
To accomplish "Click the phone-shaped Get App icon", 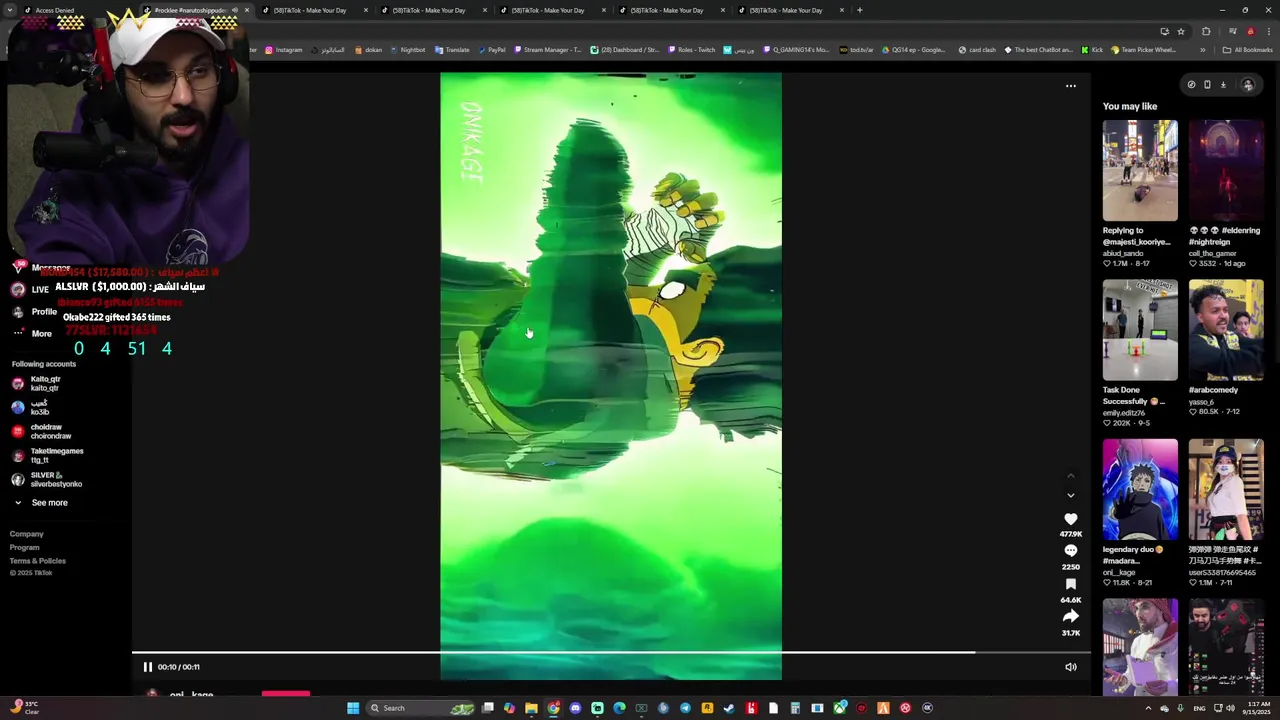I will click(x=1207, y=85).
